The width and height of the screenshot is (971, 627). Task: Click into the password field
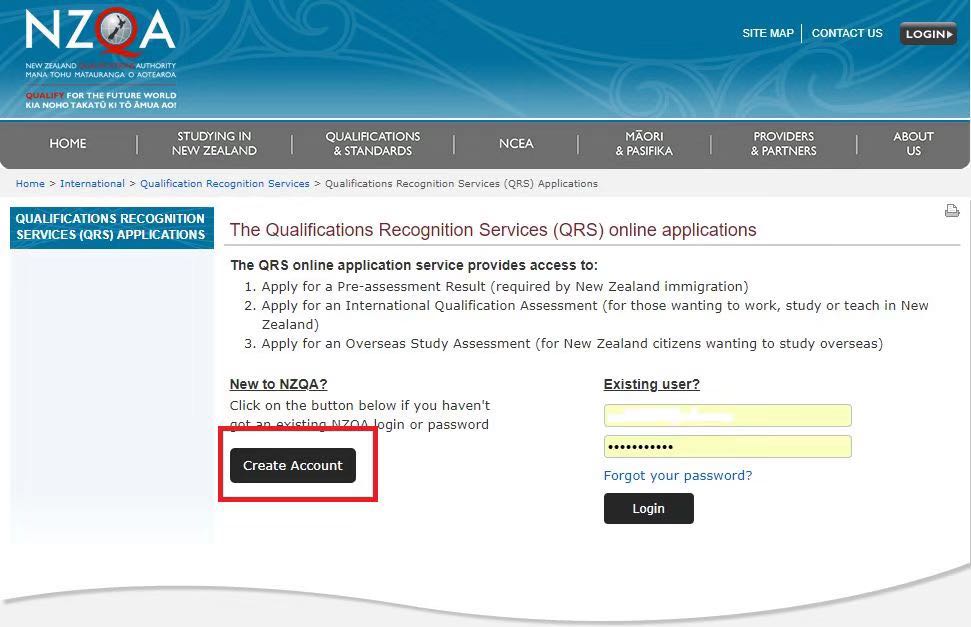click(x=727, y=447)
